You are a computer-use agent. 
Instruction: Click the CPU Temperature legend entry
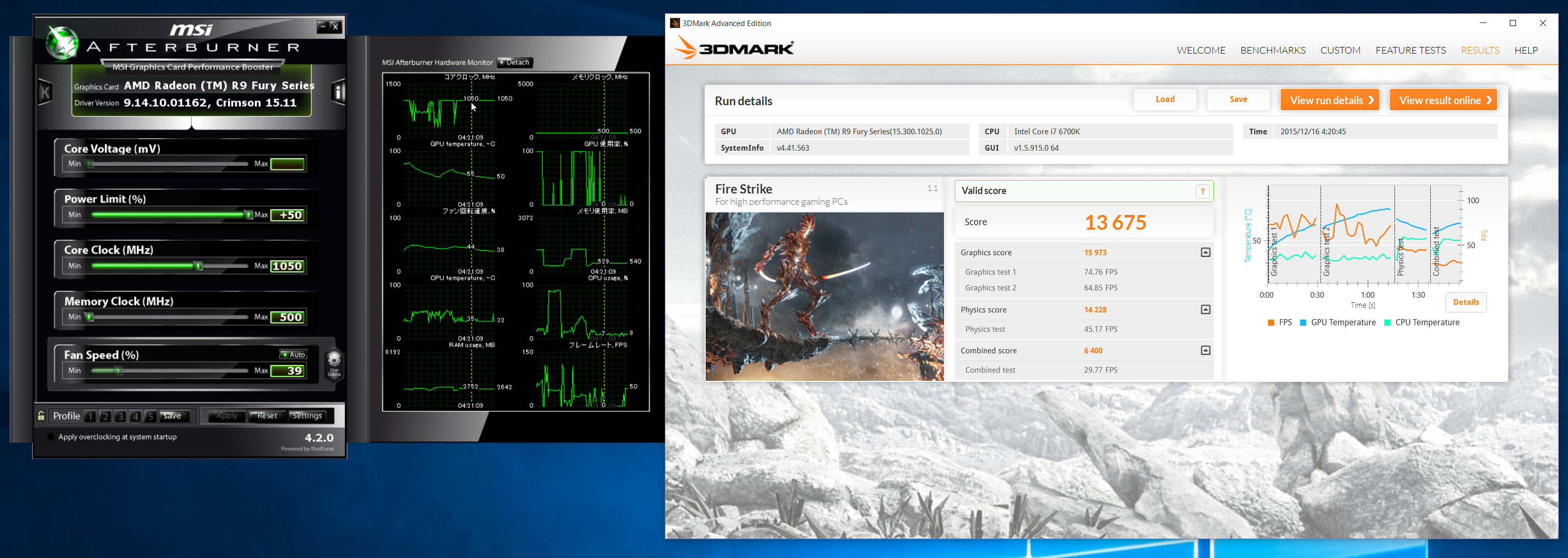point(1422,322)
